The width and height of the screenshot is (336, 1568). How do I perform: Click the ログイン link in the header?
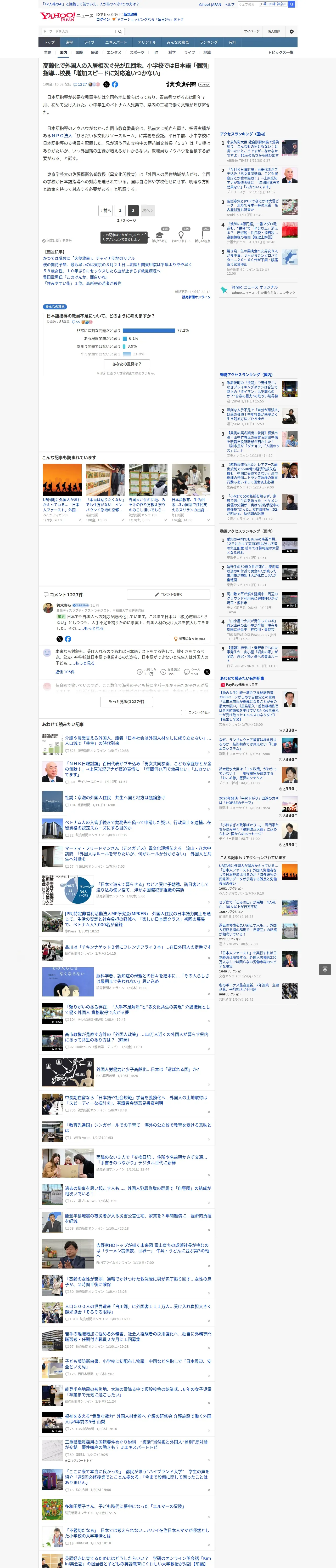tap(103, 20)
